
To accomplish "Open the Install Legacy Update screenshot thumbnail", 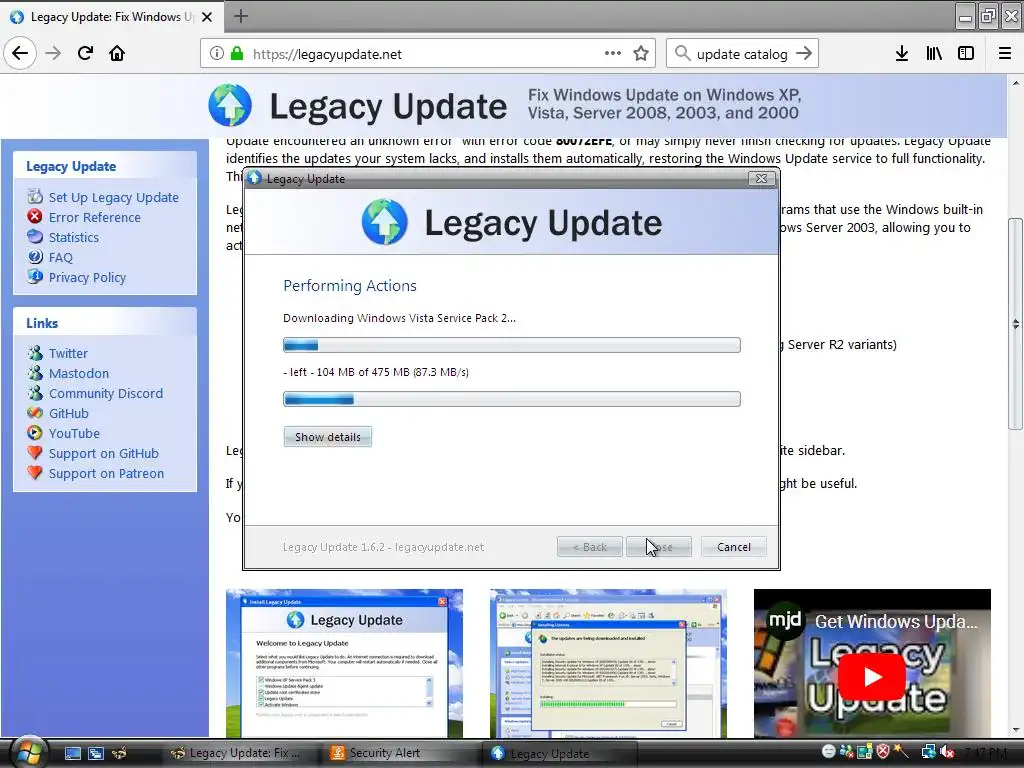I will (345, 664).
